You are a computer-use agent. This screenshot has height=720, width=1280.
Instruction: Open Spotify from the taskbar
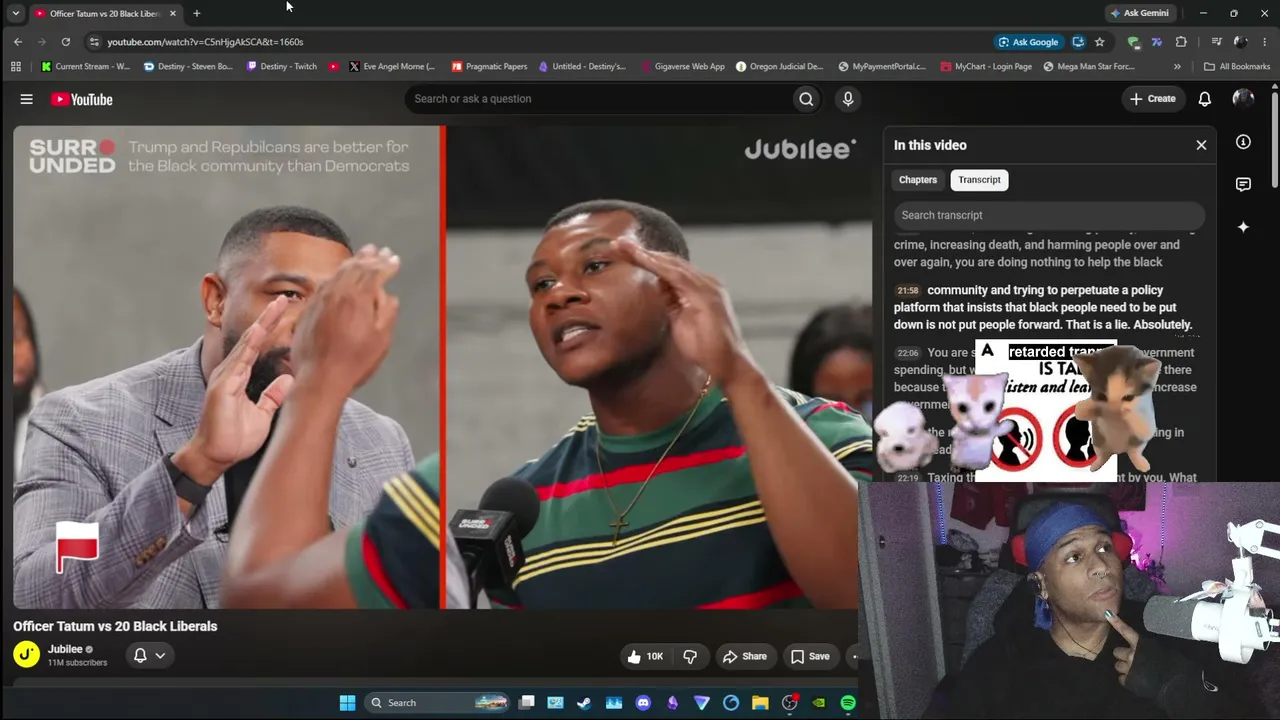coord(848,703)
